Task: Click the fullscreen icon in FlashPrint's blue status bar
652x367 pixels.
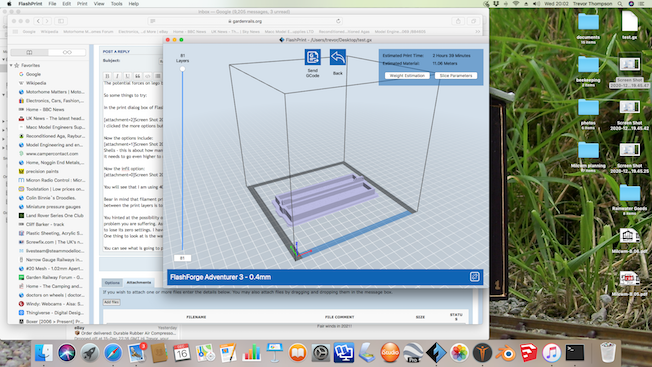Action: click(x=474, y=277)
